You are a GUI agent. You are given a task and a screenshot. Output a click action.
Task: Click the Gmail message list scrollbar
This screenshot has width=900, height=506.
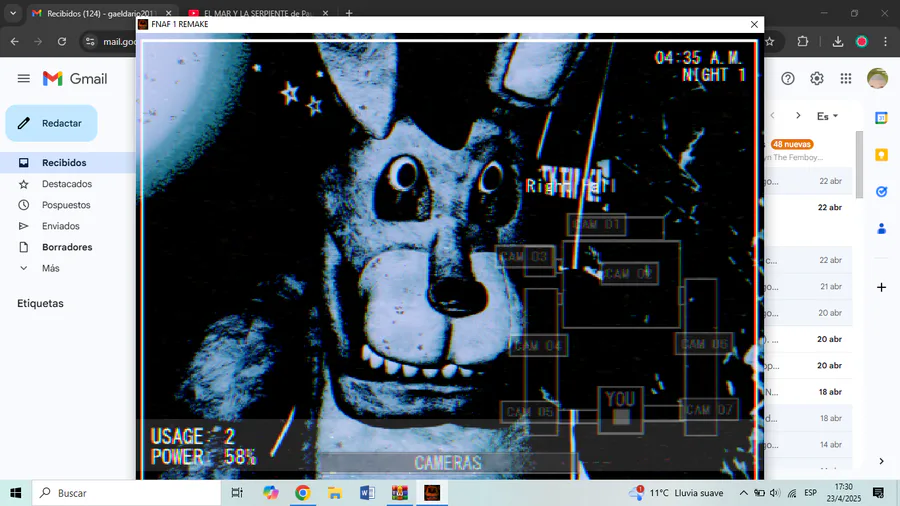859,165
